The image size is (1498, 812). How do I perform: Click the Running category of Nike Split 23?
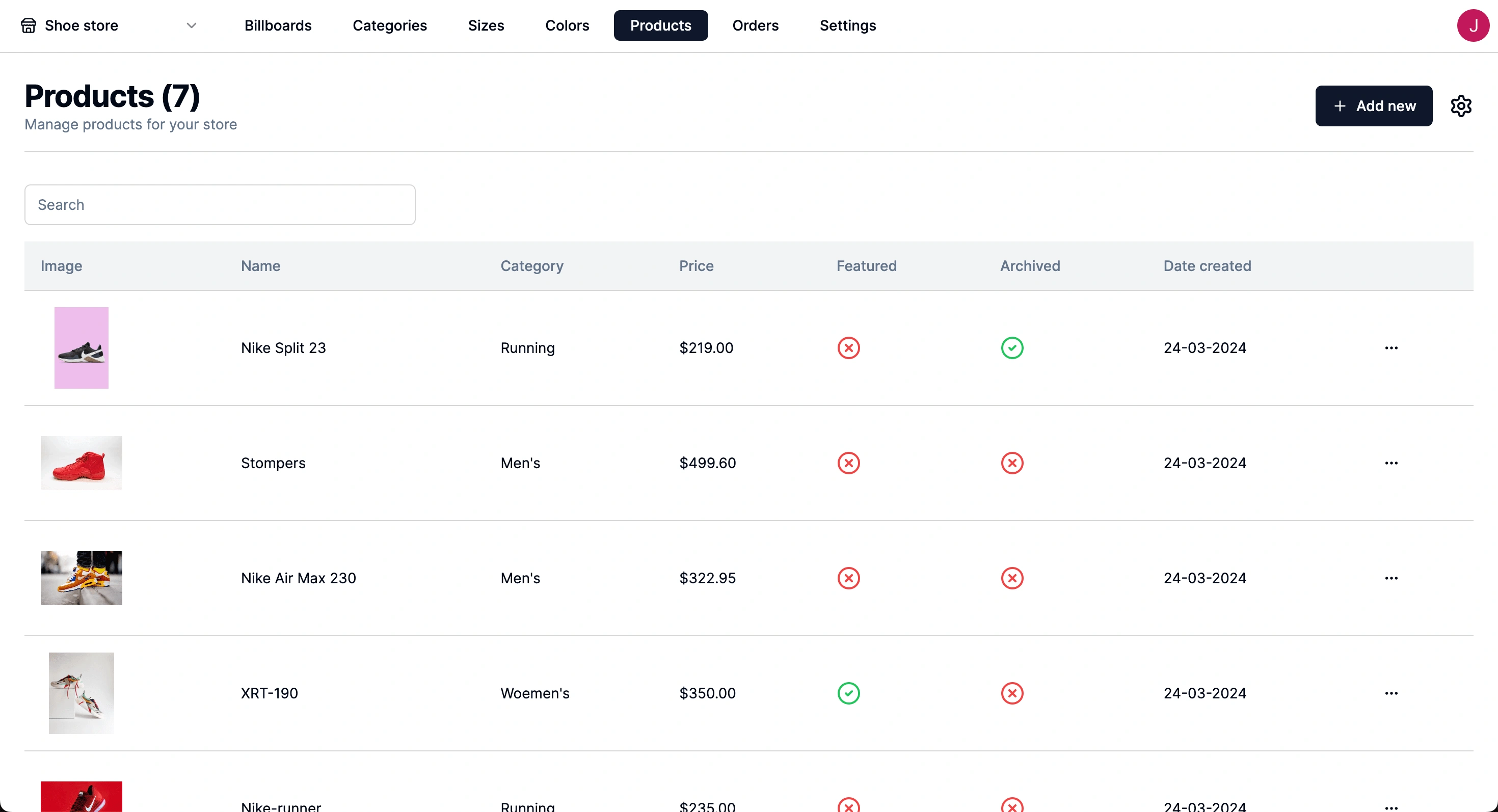coord(527,348)
